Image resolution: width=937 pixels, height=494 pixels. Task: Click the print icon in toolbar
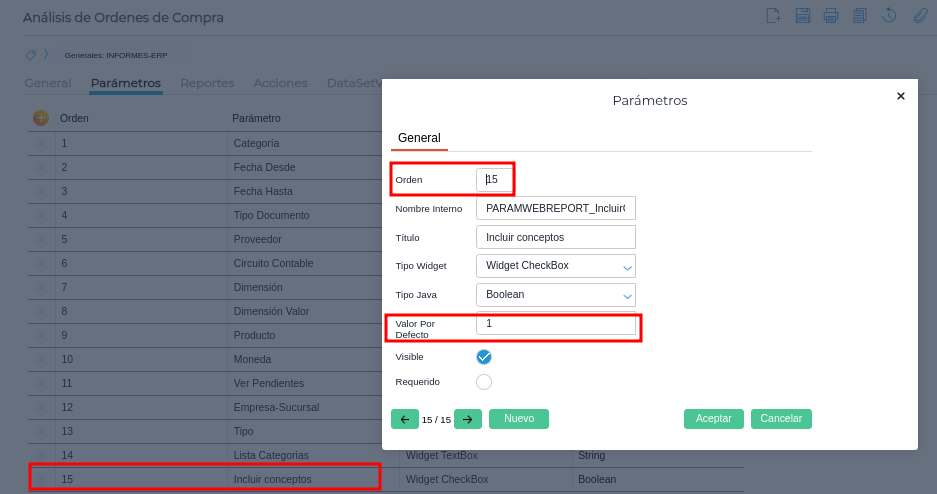831,15
